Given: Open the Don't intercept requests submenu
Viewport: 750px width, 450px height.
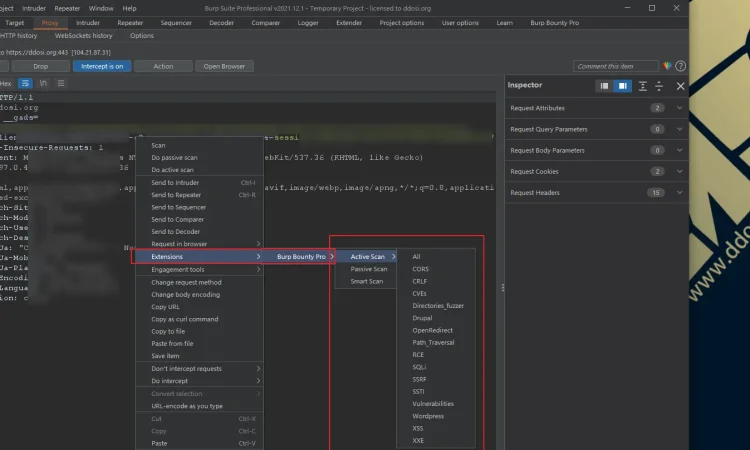Looking at the screenshot, I should click(x=199, y=369).
